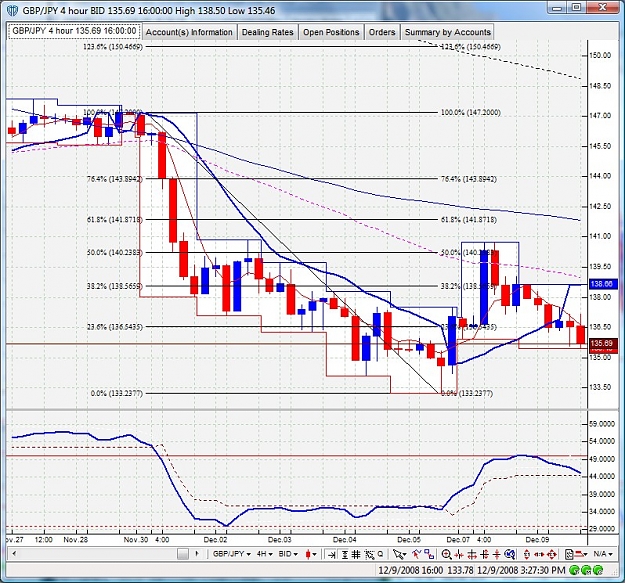This screenshot has width=625, height=583.
Task: Click the right-hand 100.0% (147.2000) Fibonacci label
Action: pyautogui.click(x=470, y=112)
